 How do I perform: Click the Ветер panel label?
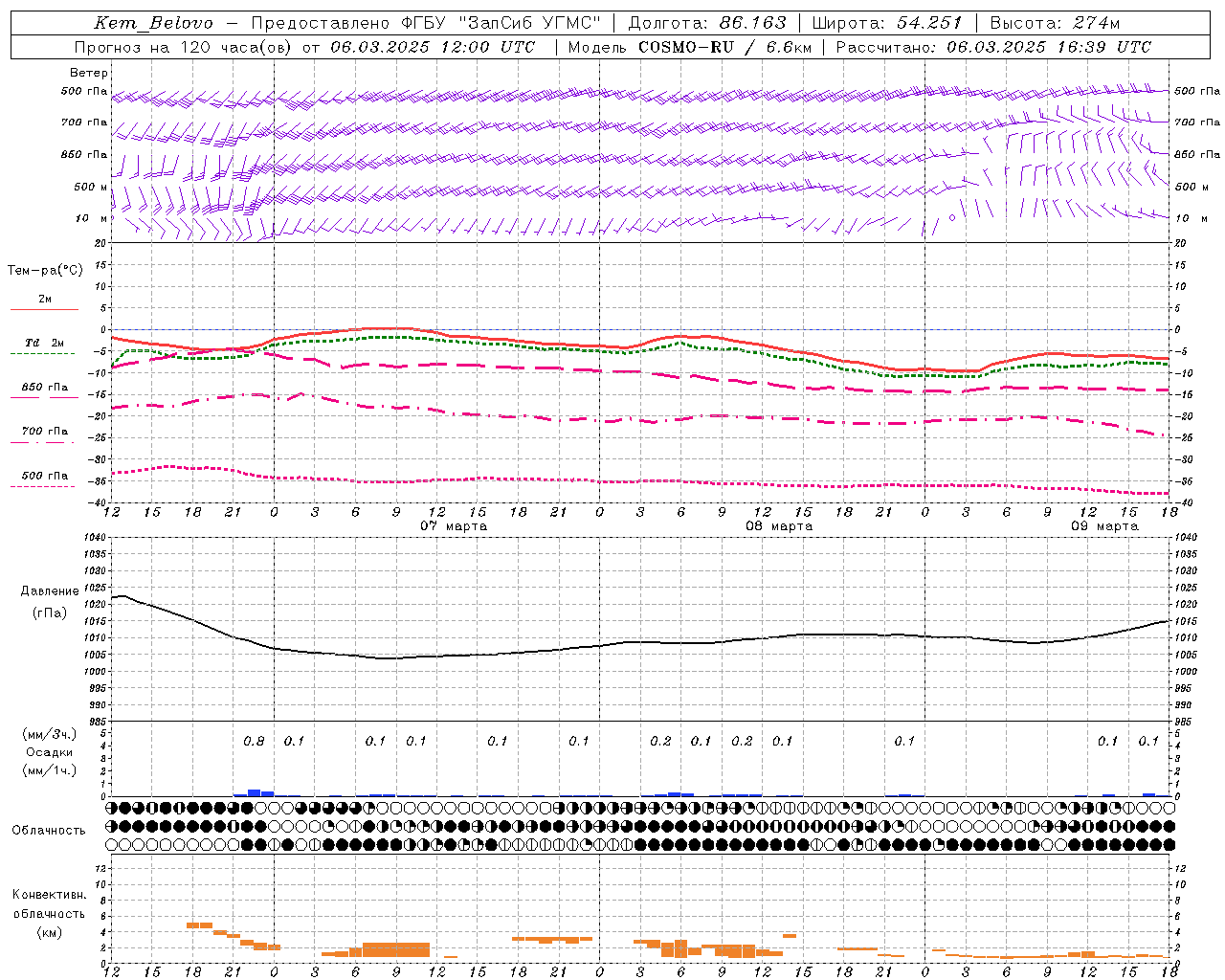(x=89, y=73)
